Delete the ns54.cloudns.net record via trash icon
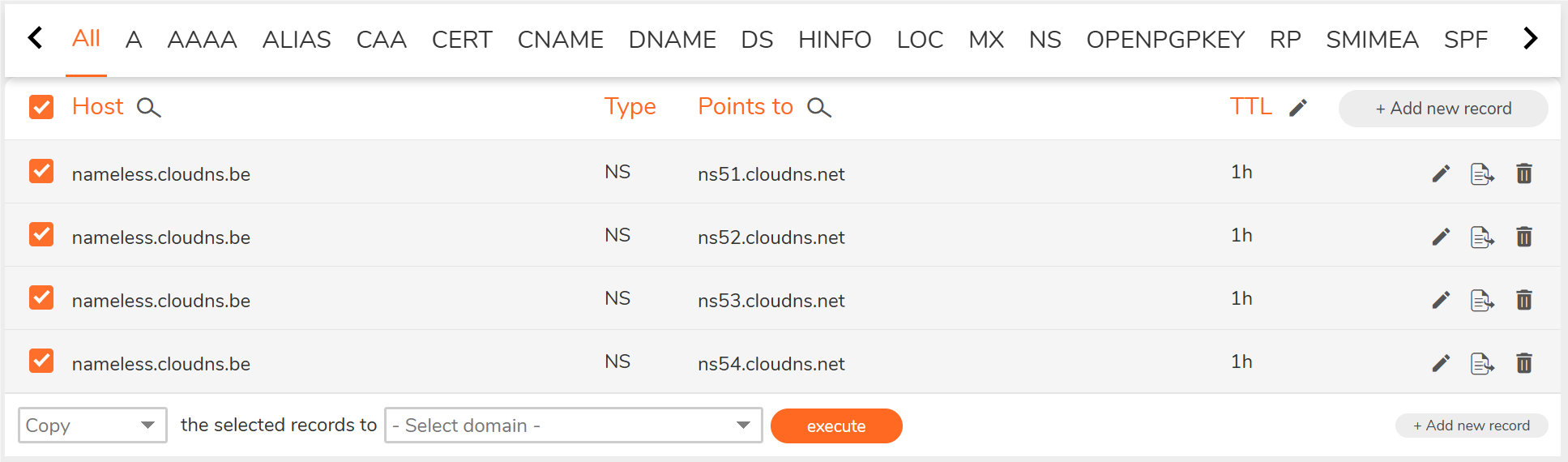1568x462 pixels. pos(1524,363)
